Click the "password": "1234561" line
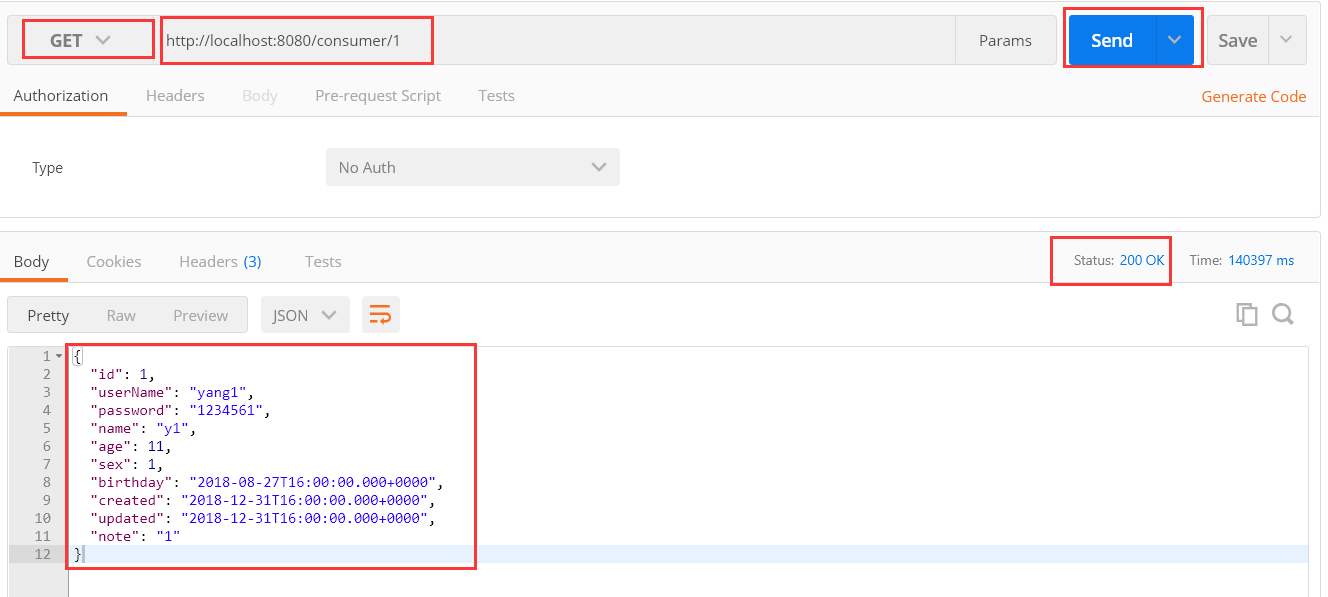 [x=181, y=410]
